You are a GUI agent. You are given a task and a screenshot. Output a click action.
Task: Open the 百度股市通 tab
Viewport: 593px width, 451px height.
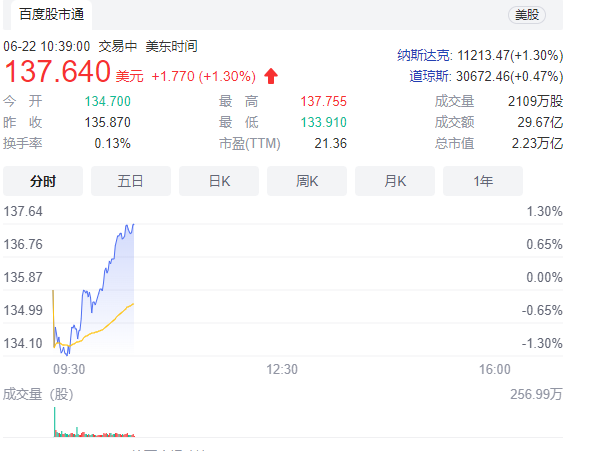51,14
